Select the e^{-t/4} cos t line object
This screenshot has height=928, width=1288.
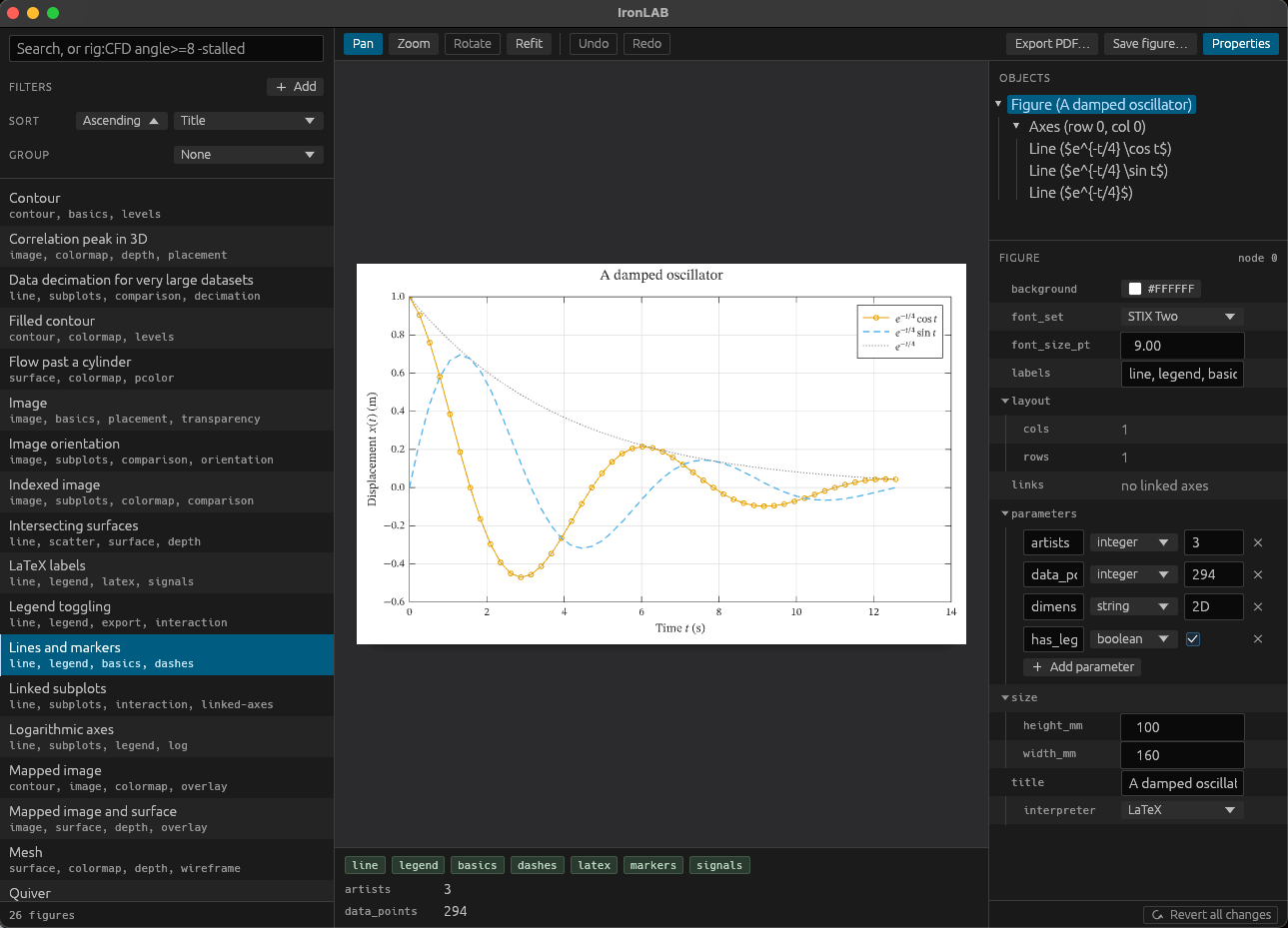(x=1100, y=149)
